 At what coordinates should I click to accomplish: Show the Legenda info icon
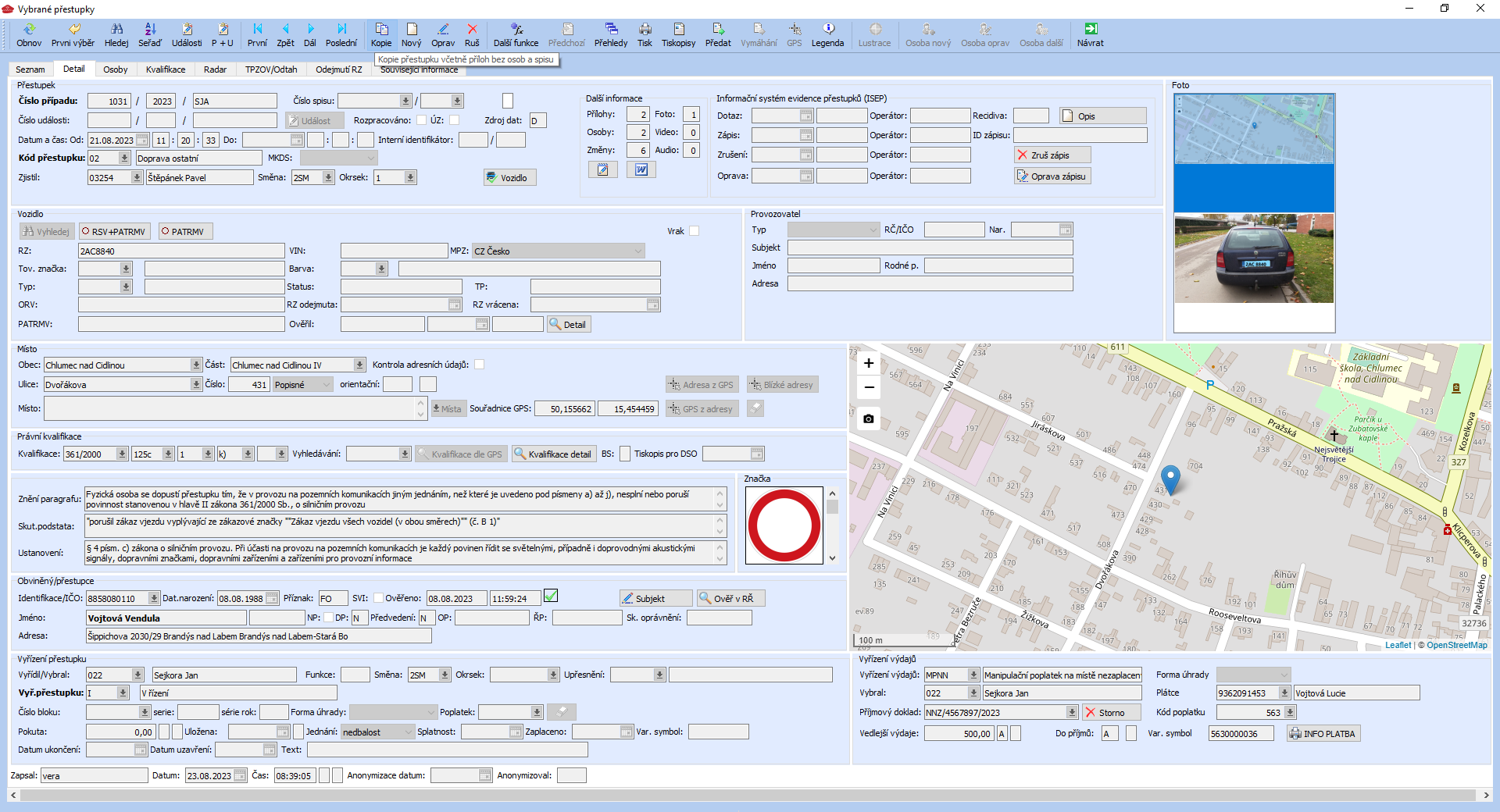(828, 35)
